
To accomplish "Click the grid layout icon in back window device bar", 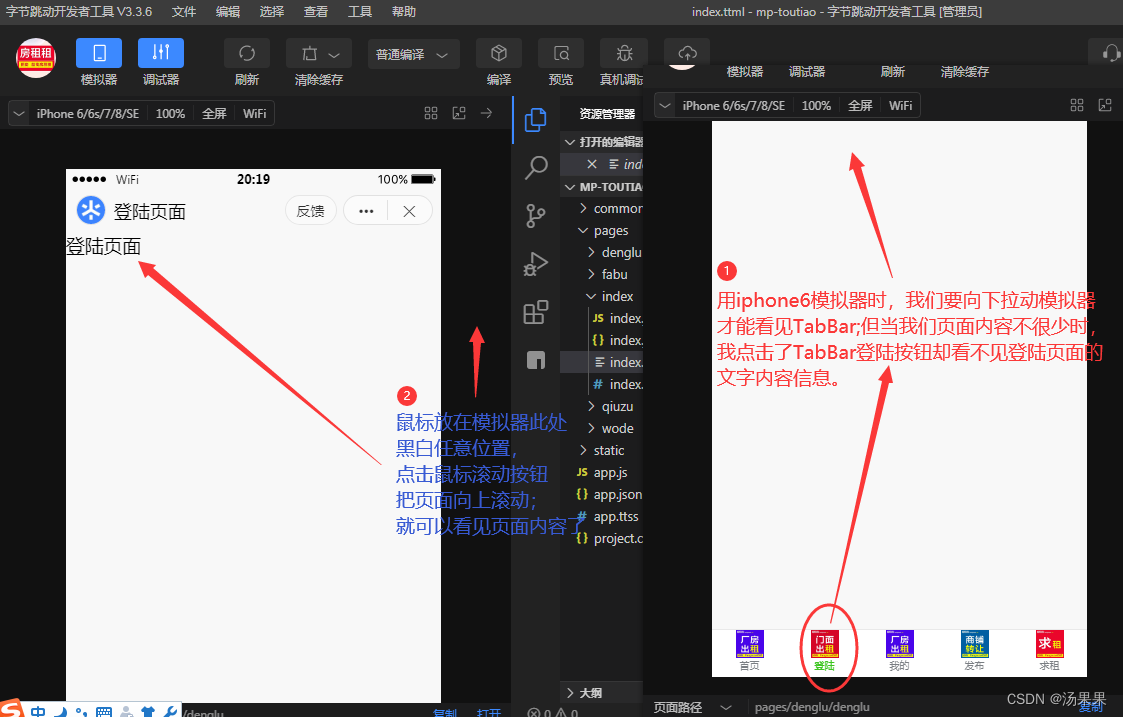I will 430,113.
